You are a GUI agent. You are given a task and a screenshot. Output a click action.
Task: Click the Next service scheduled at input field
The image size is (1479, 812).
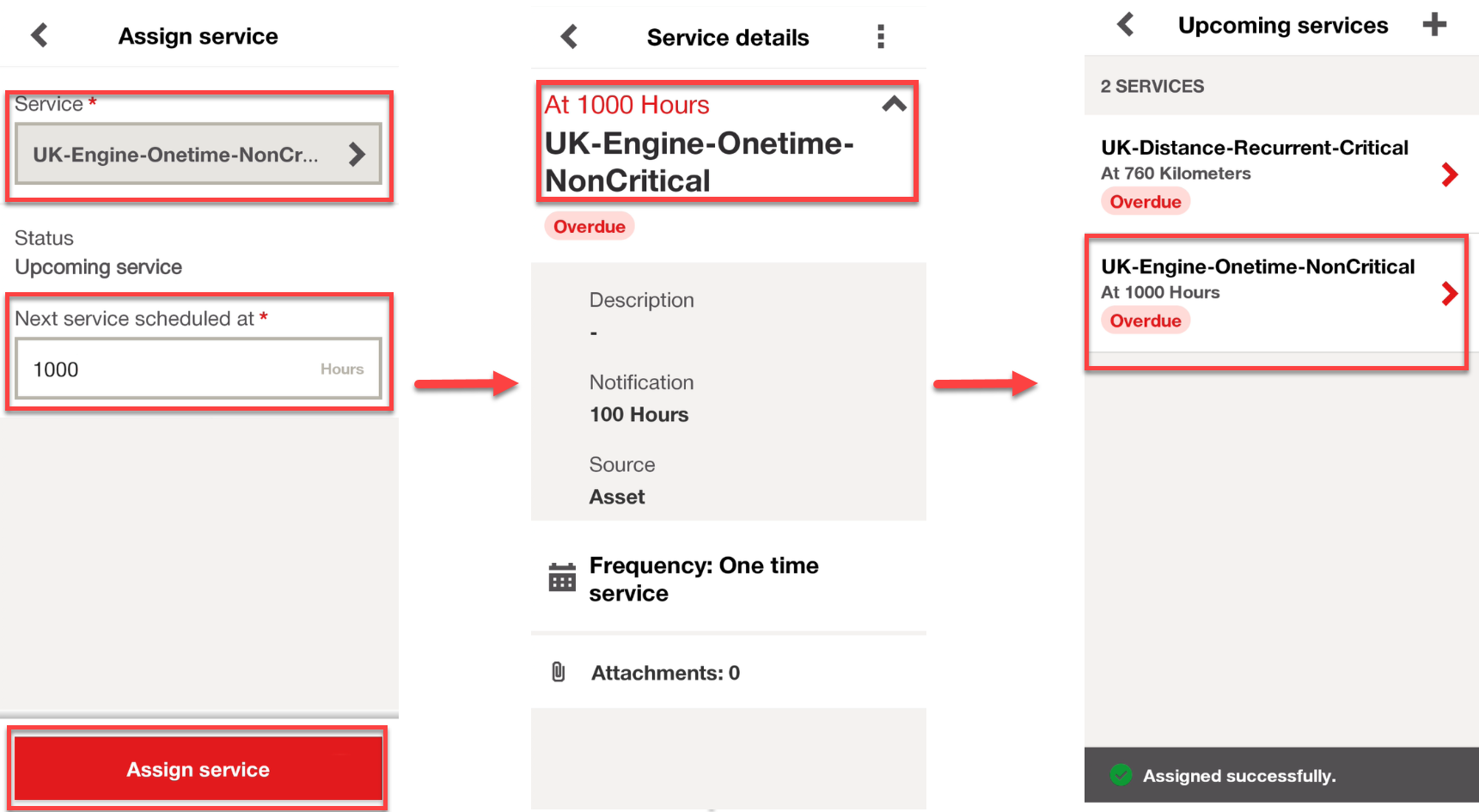coord(199,369)
